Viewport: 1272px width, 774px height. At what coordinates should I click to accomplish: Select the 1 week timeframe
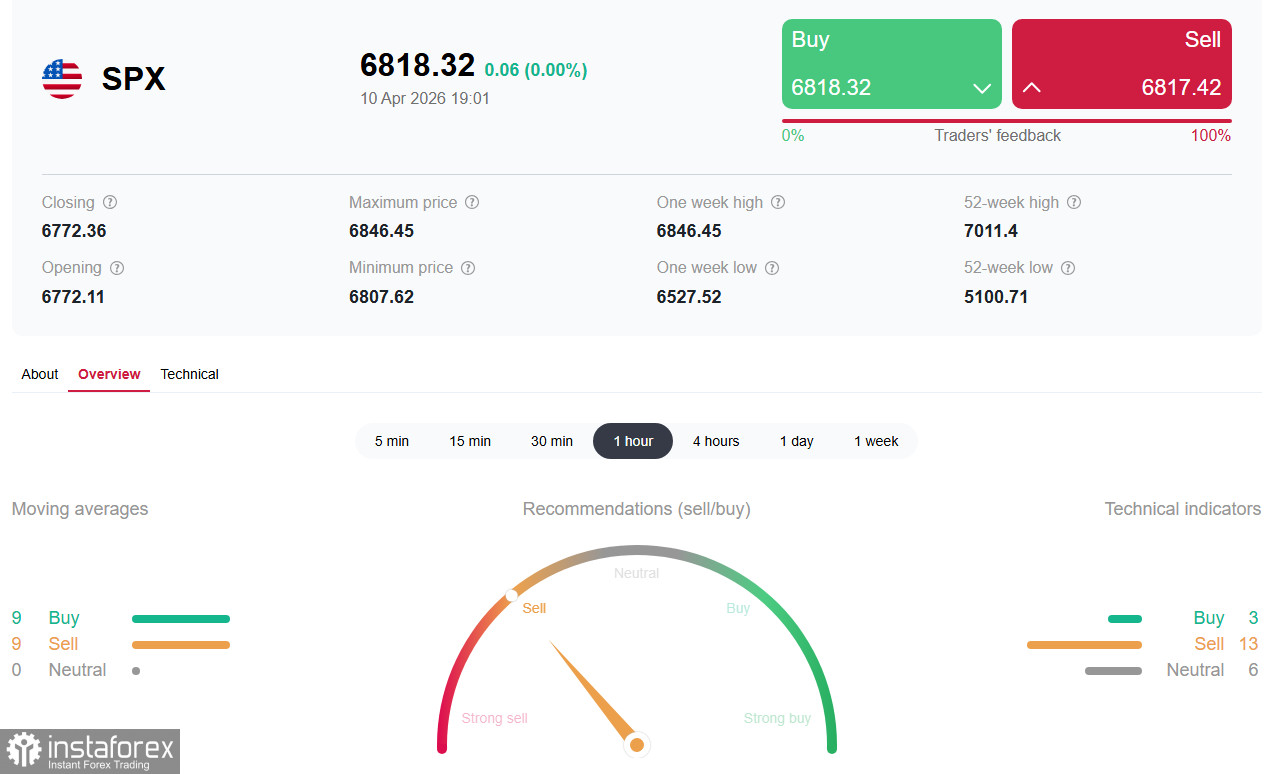[x=875, y=441]
